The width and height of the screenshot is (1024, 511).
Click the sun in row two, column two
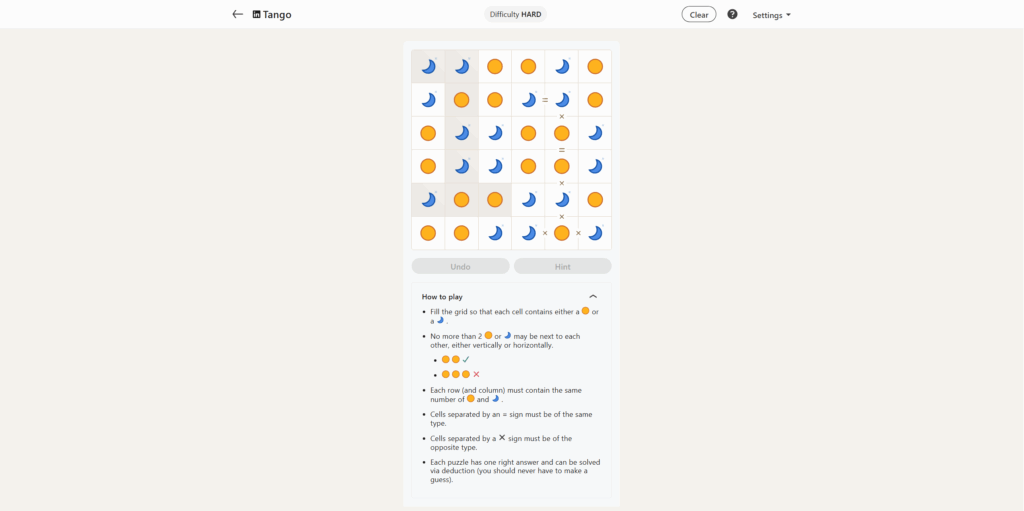click(461, 100)
